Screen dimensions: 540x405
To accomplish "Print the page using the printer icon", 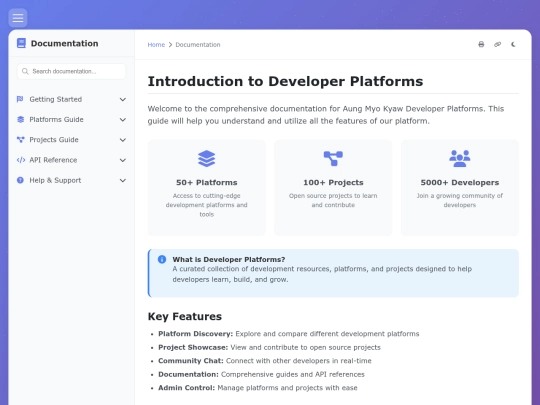I will (481, 44).
